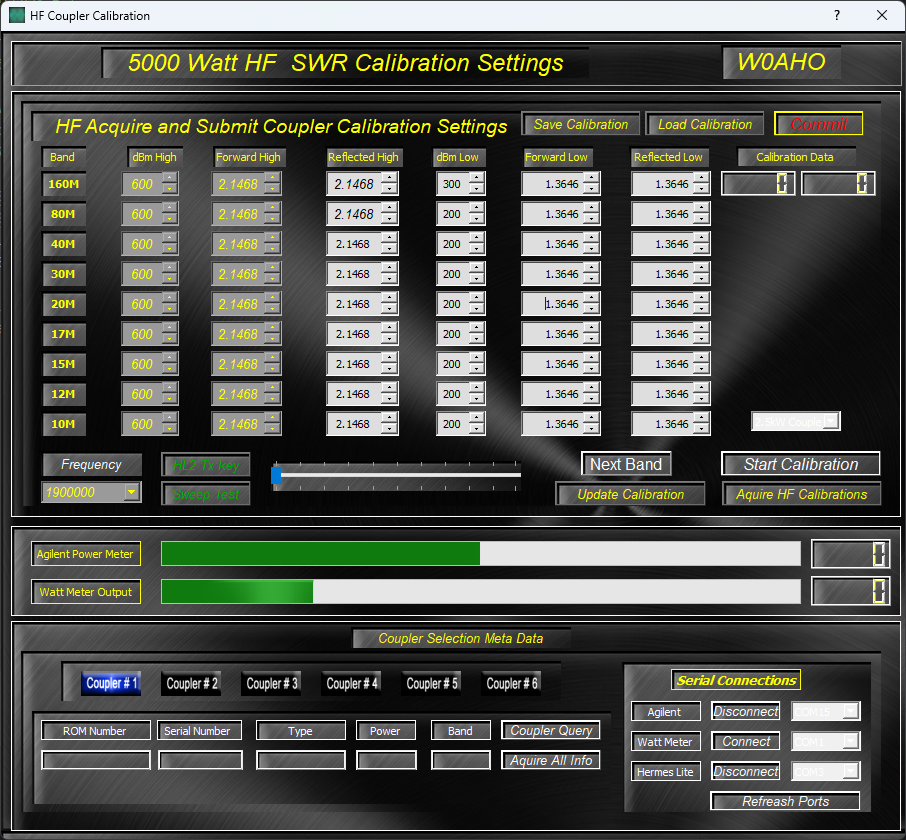Start the Sweep Test button
Screen dimensions: 906x840
coord(206,494)
